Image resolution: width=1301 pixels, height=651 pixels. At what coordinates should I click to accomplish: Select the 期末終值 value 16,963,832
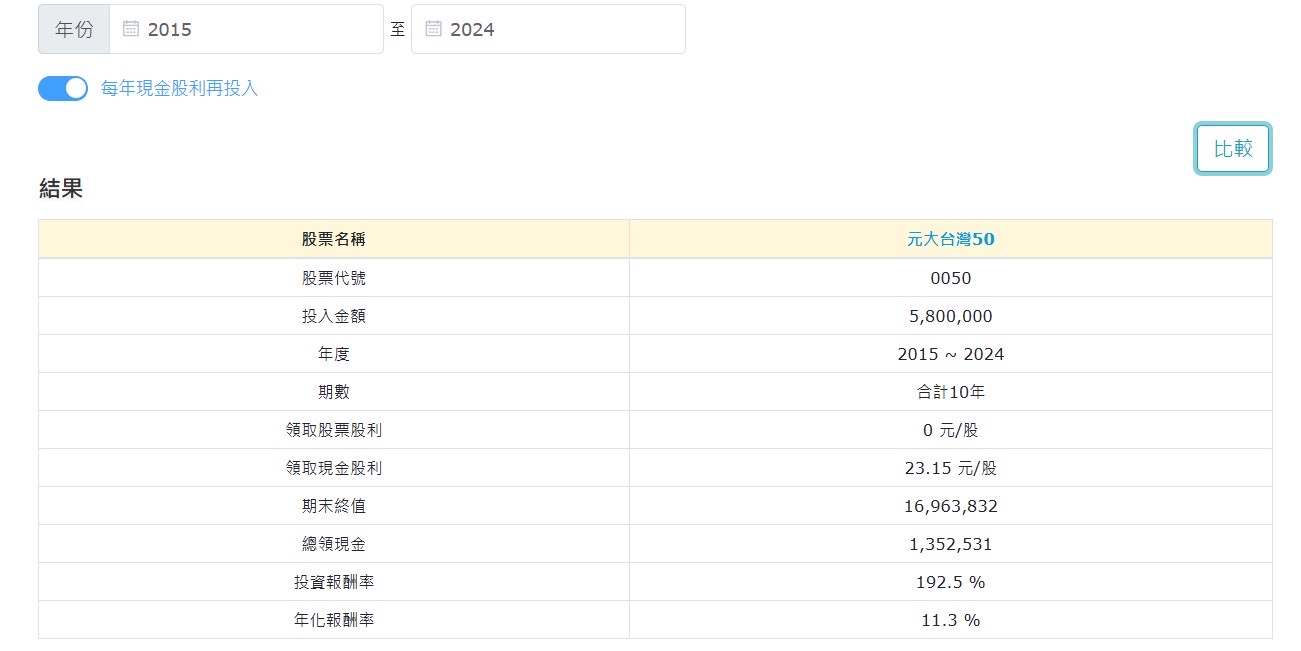coord(951,506)
